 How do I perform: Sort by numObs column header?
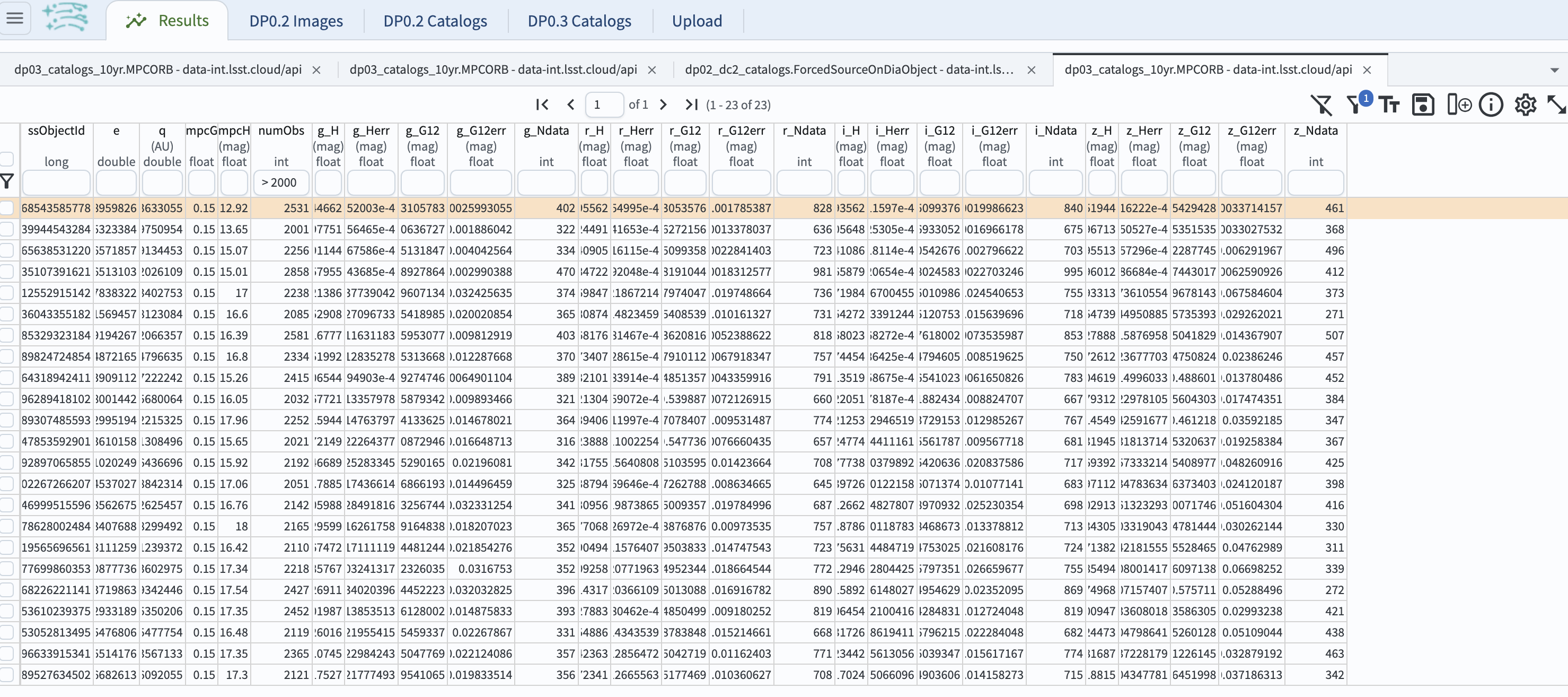pyautogui.click(x=281, y=130)
